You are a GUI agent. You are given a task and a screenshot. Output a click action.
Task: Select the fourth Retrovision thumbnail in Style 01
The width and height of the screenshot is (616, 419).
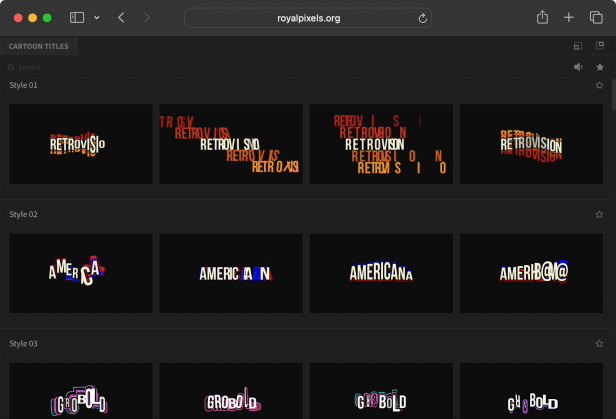click(531, 144)
